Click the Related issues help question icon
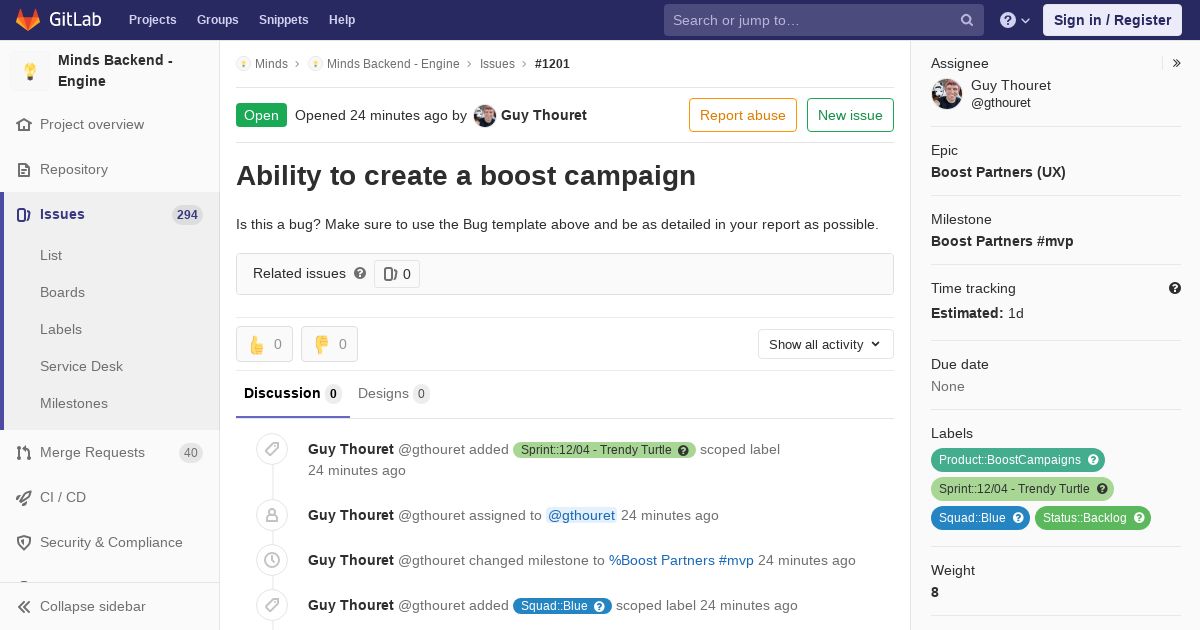 click(360, 273)
